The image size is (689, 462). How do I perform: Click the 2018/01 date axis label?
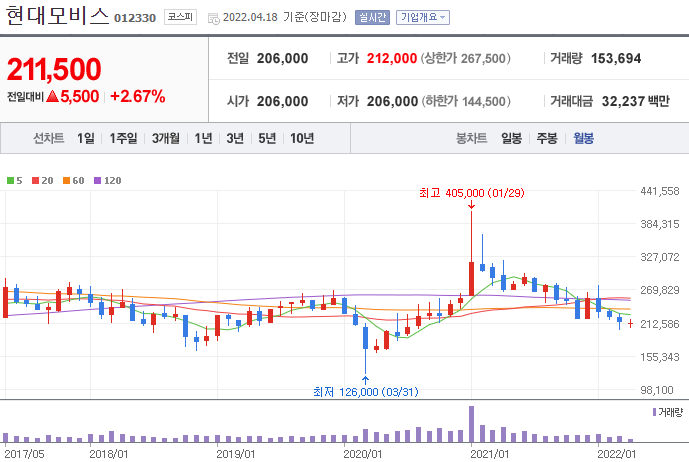[109, 454]
